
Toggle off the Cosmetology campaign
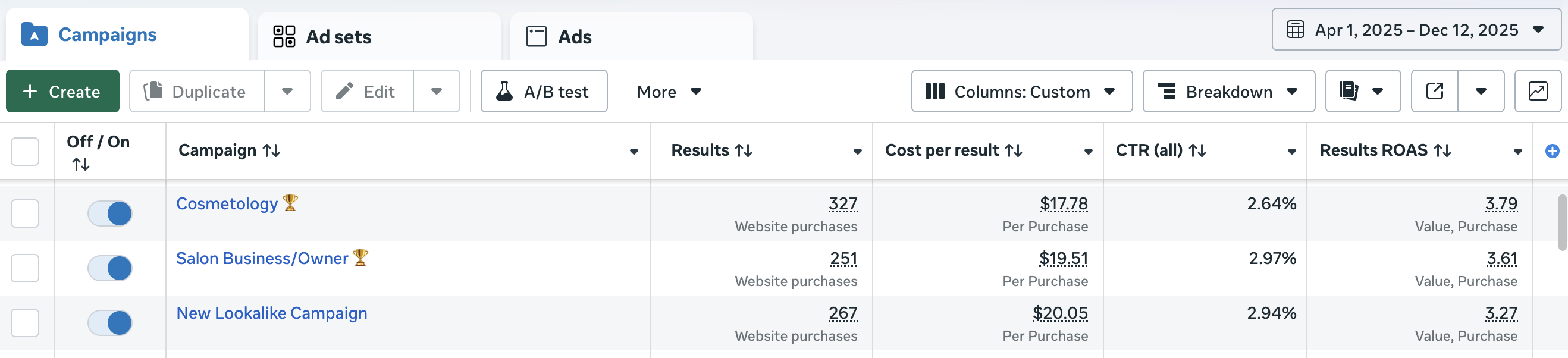pyautogui.click(x=110, y=213)
